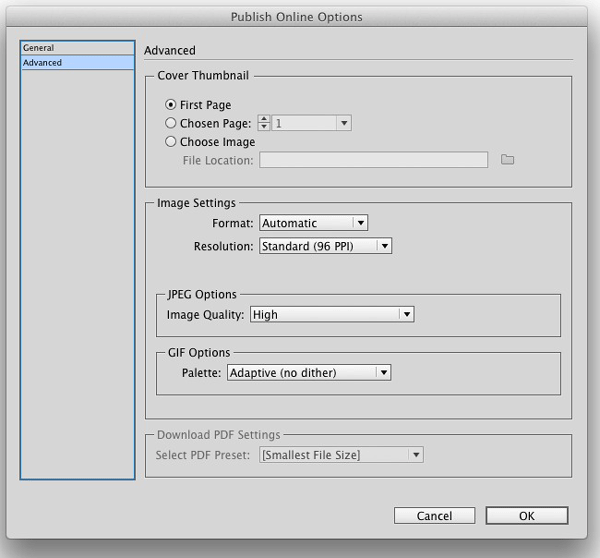The width and height of the screenshot is (600, 558).
Task: Click the Cover Thumbnail group label
Action: click(x=203, y=75)
